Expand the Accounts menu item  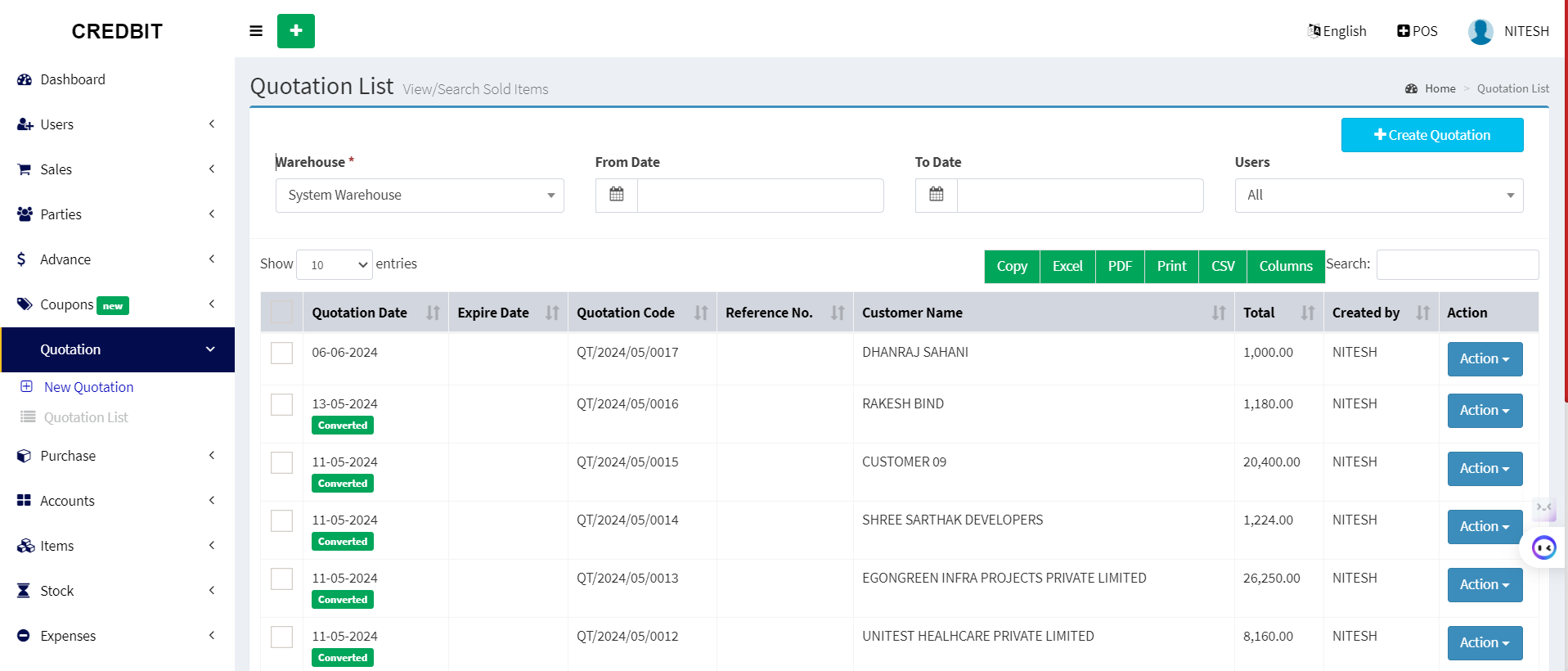pos(117,501)
